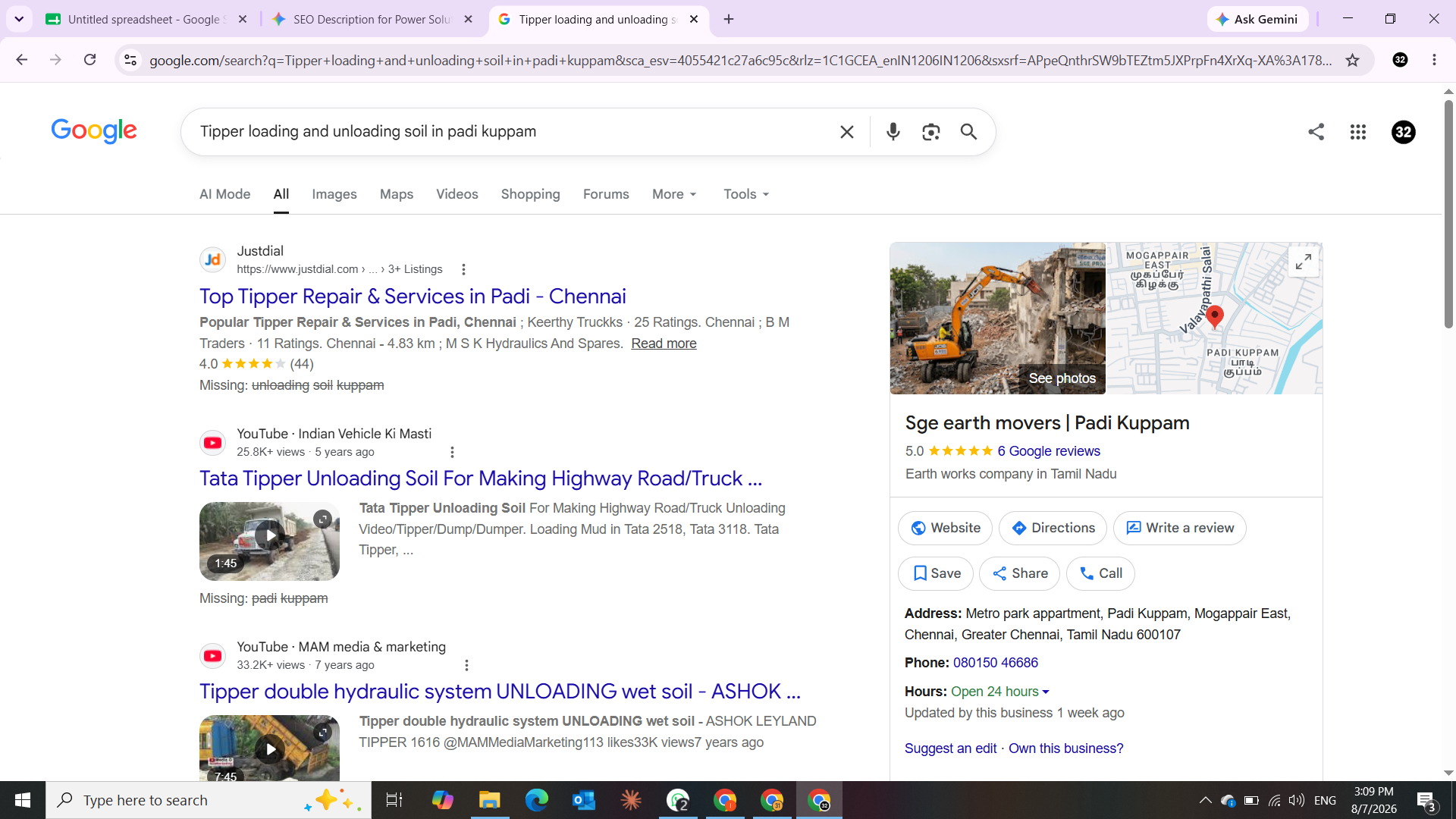This screenshot has height=819, width=1456.
Task: Reload the page
Action: pos(89,60)
